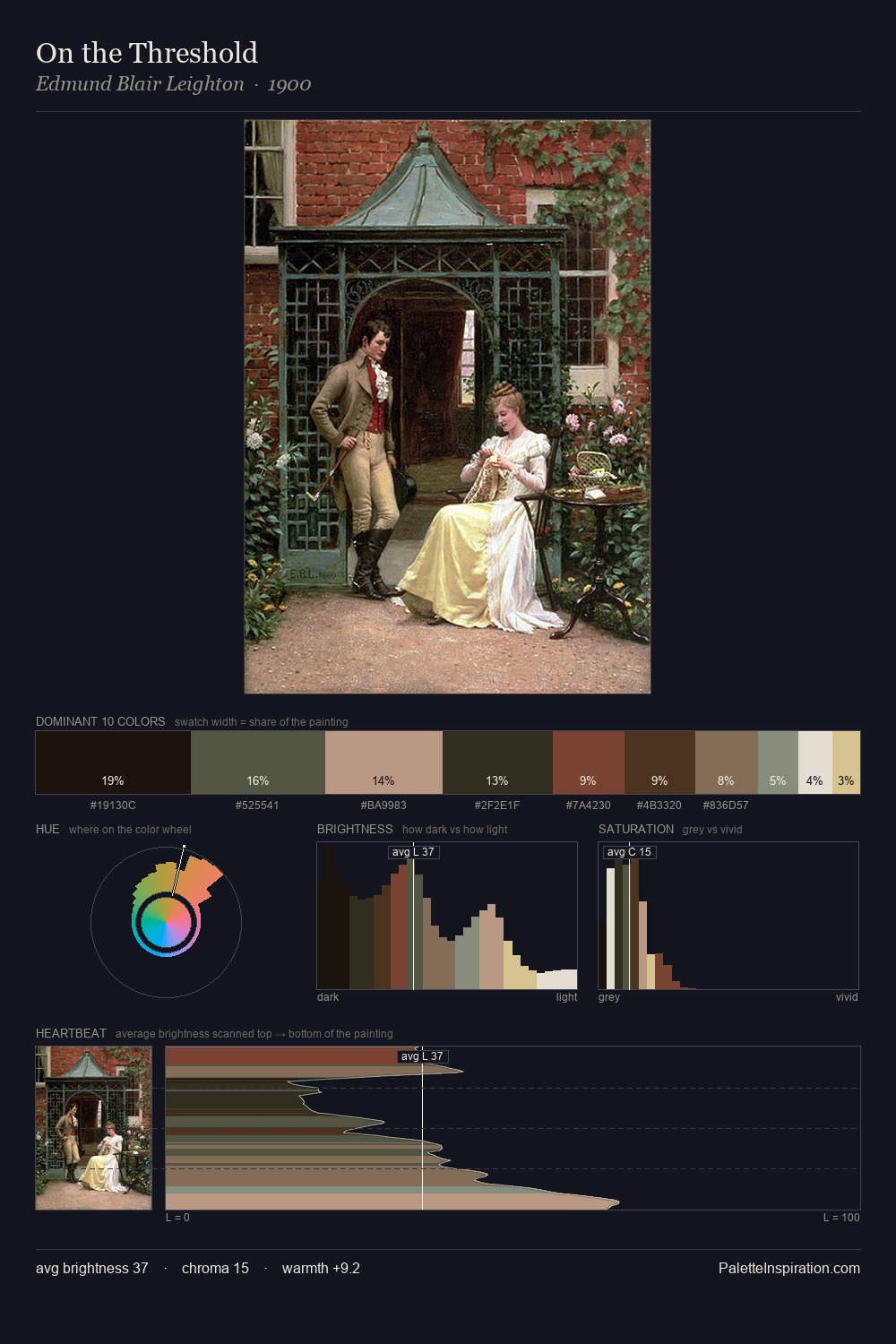Click the 'light' label under brightness histogram
This screenshot has height=1344, width=896.
click(566, 997)
